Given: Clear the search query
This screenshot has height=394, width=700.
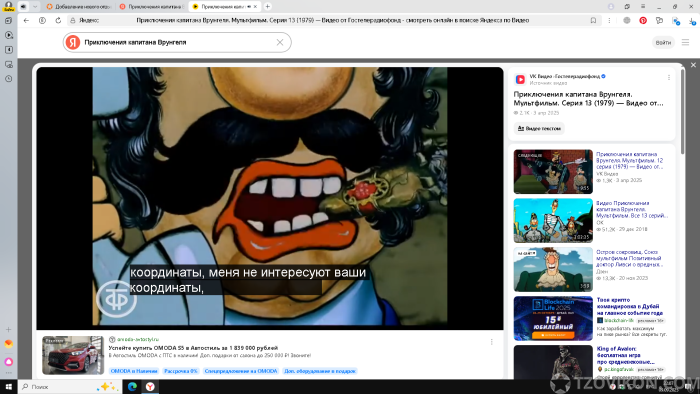Looking at the screenshot, I should 280,42.
